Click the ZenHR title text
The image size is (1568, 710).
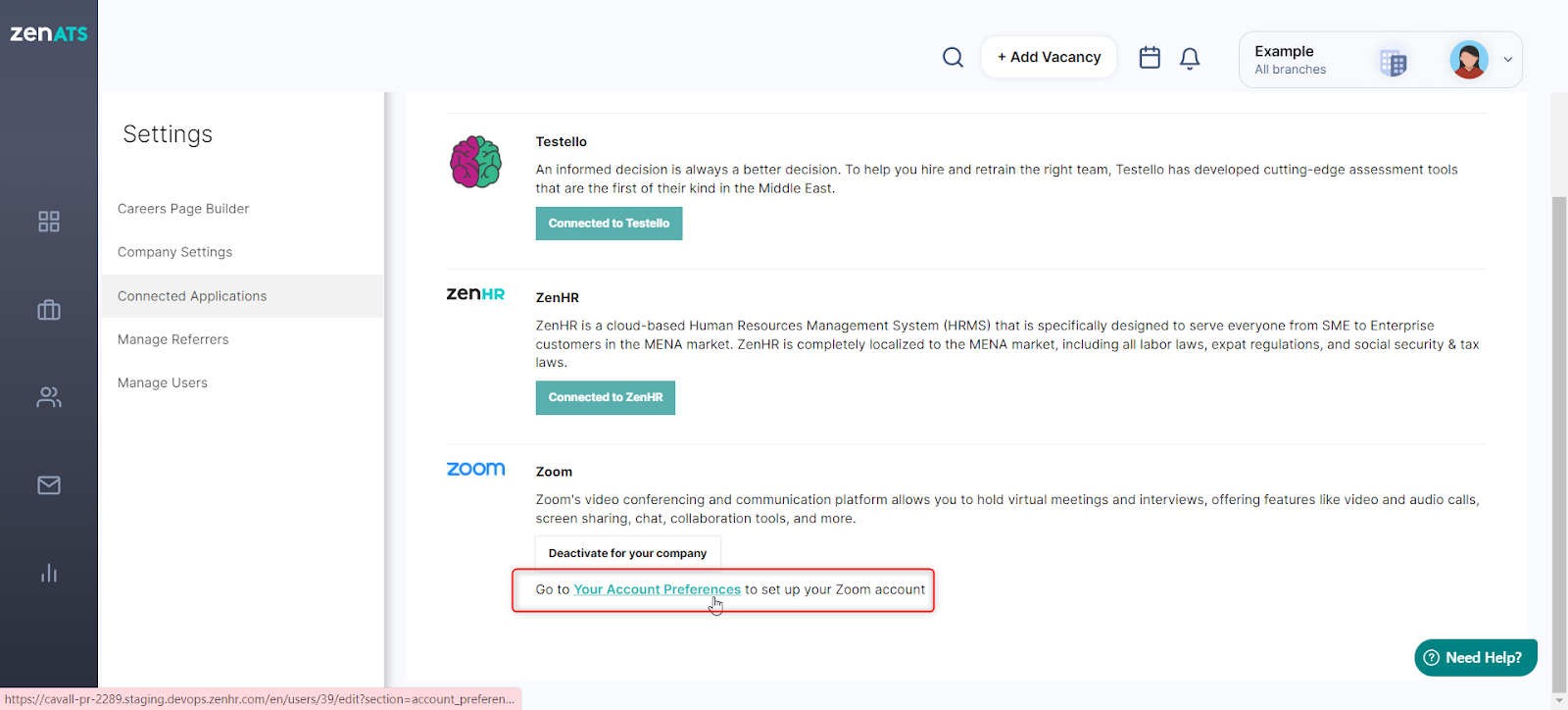pos(558,297)
